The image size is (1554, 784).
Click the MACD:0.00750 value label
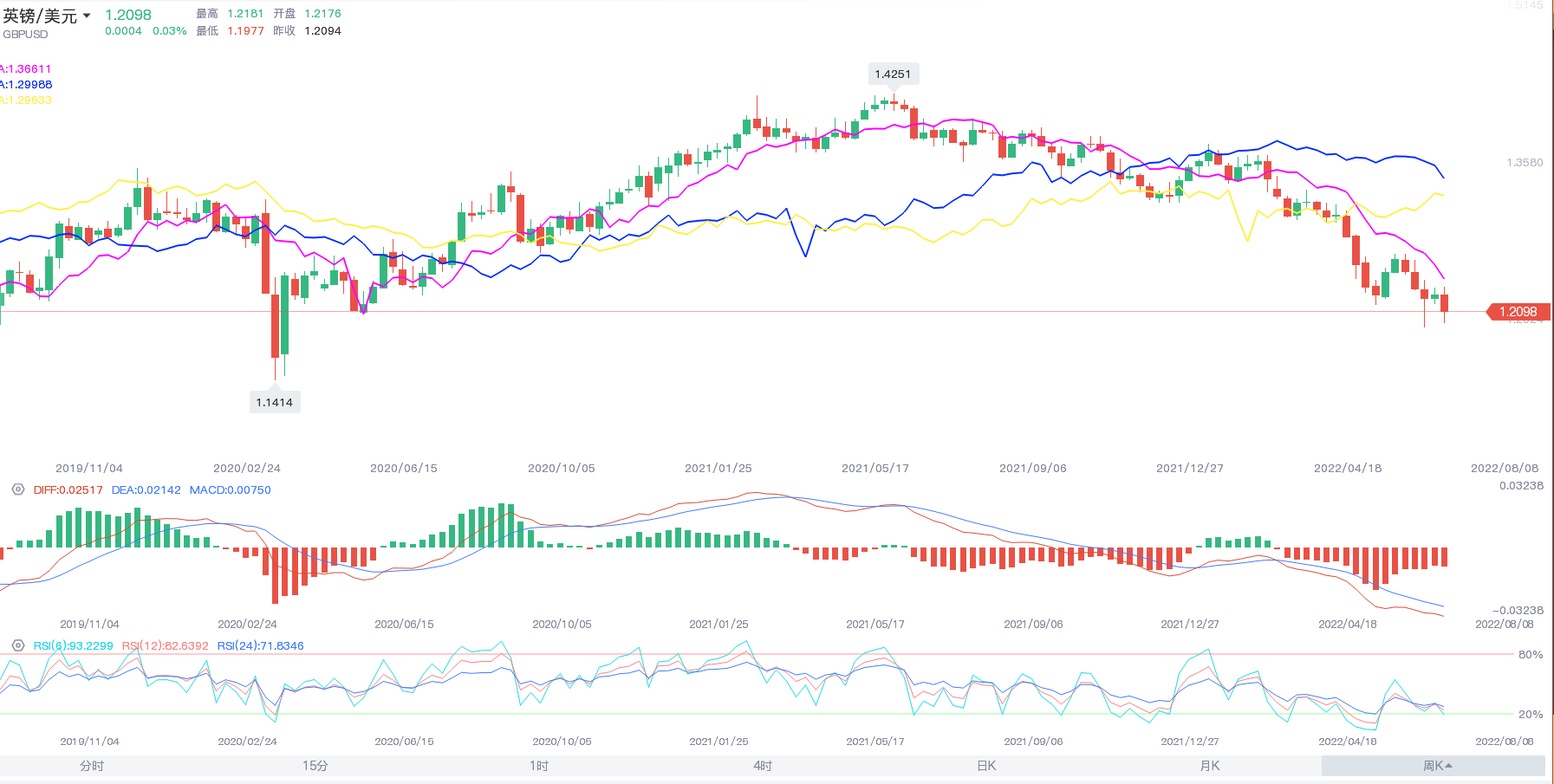tap(230, 489)
